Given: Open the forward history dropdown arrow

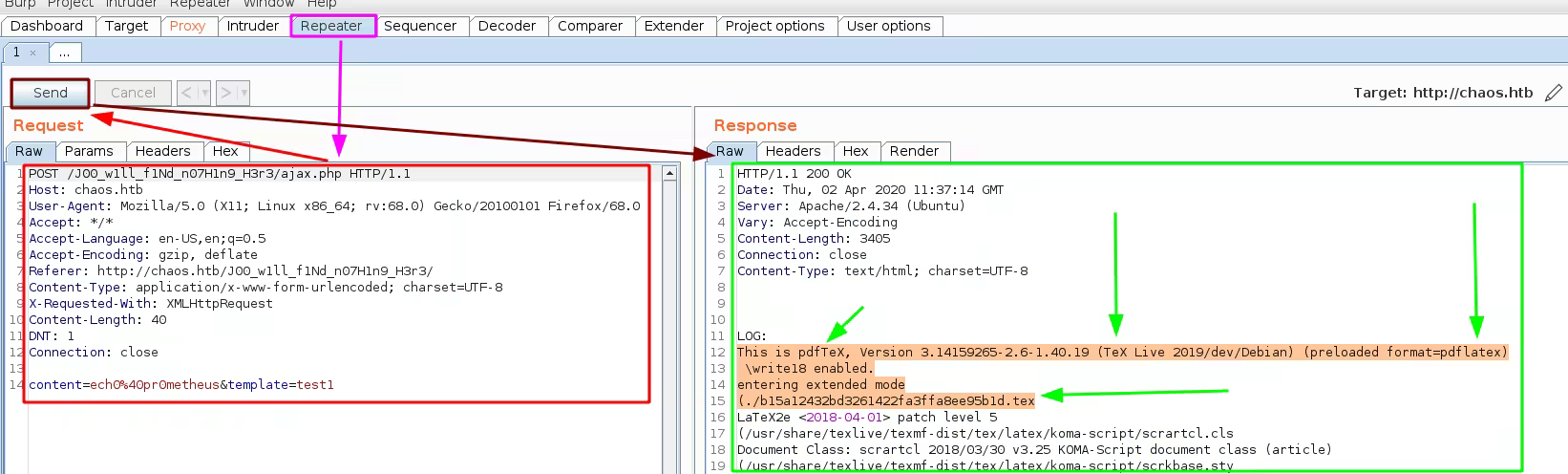Looking at the screenshot, I should 244,93.
